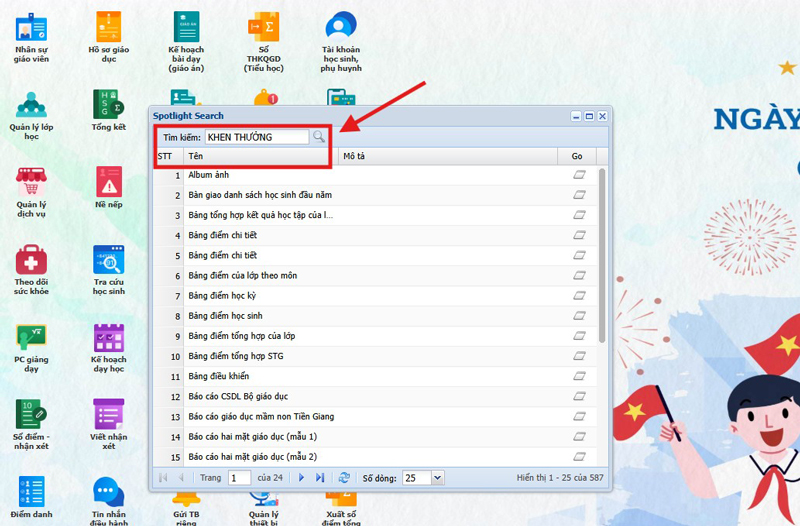Click the Số dòng value field
Viewport: 800px width, 526px height.
click(x=417, y=478)
